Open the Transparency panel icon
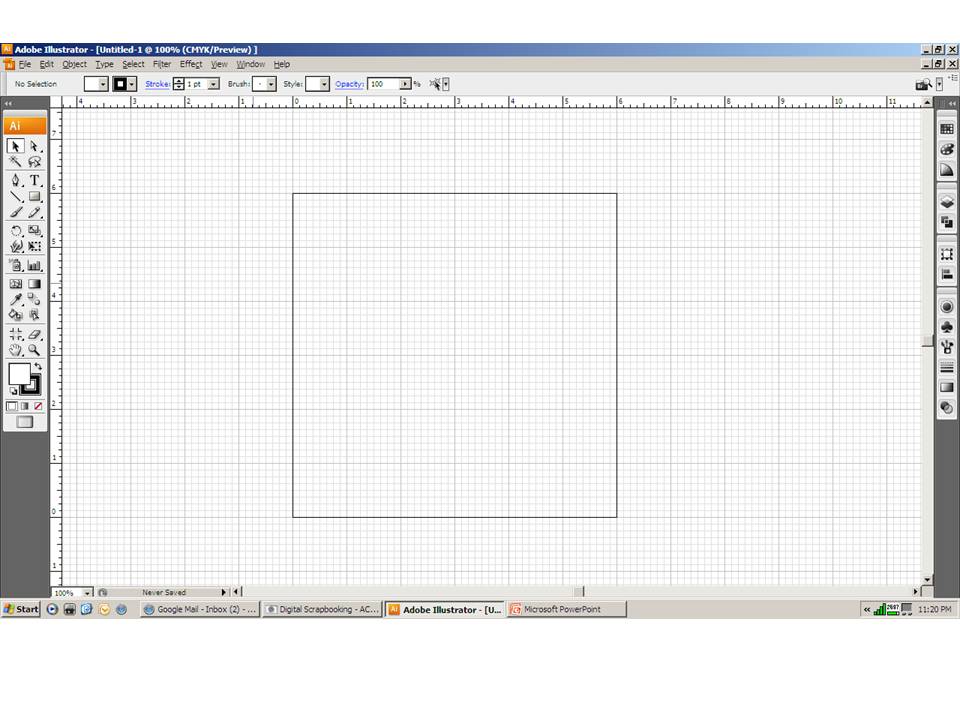This screenshot has height=720, width=960. pos(947,408)
